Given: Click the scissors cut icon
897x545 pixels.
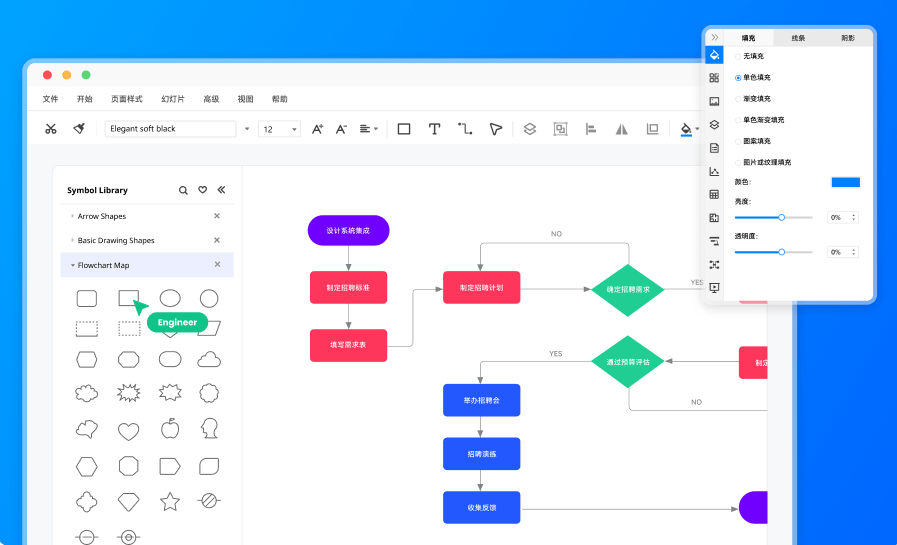Looking at the screenshot, I should click(x=51, y=129).
